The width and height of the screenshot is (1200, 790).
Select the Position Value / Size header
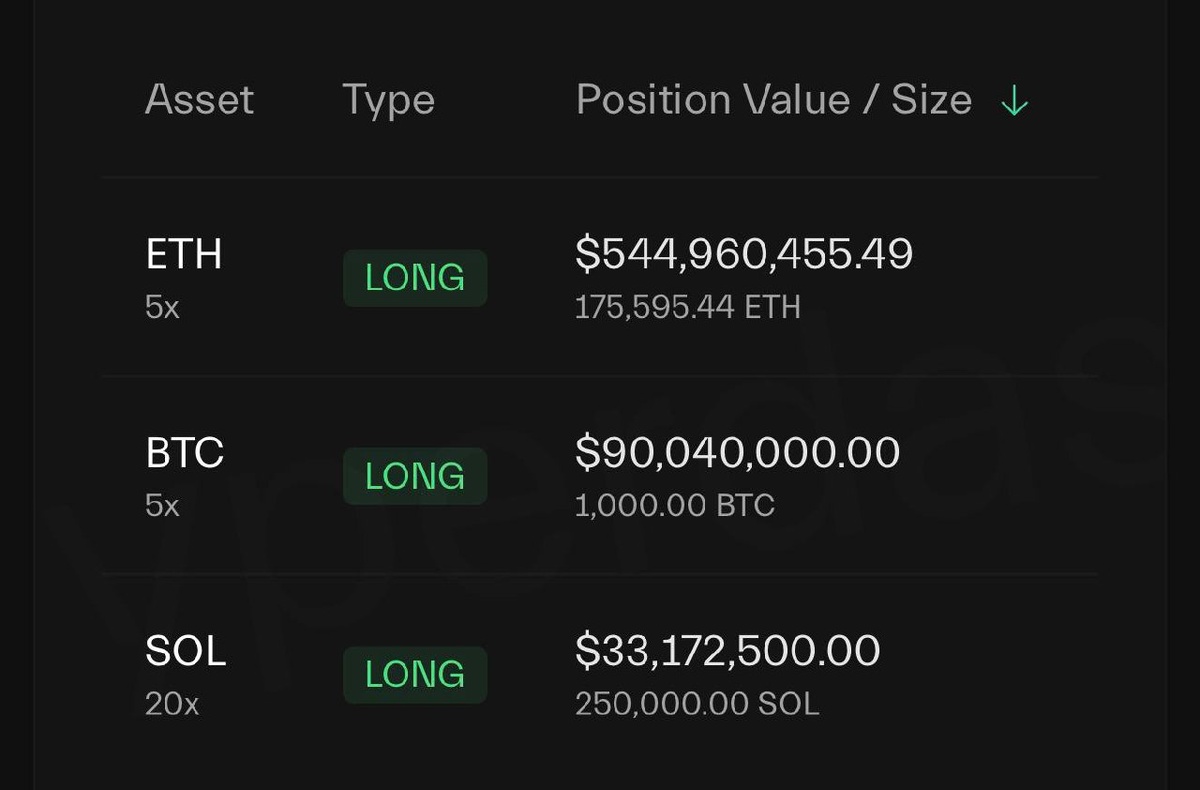(x=773, y=100)
